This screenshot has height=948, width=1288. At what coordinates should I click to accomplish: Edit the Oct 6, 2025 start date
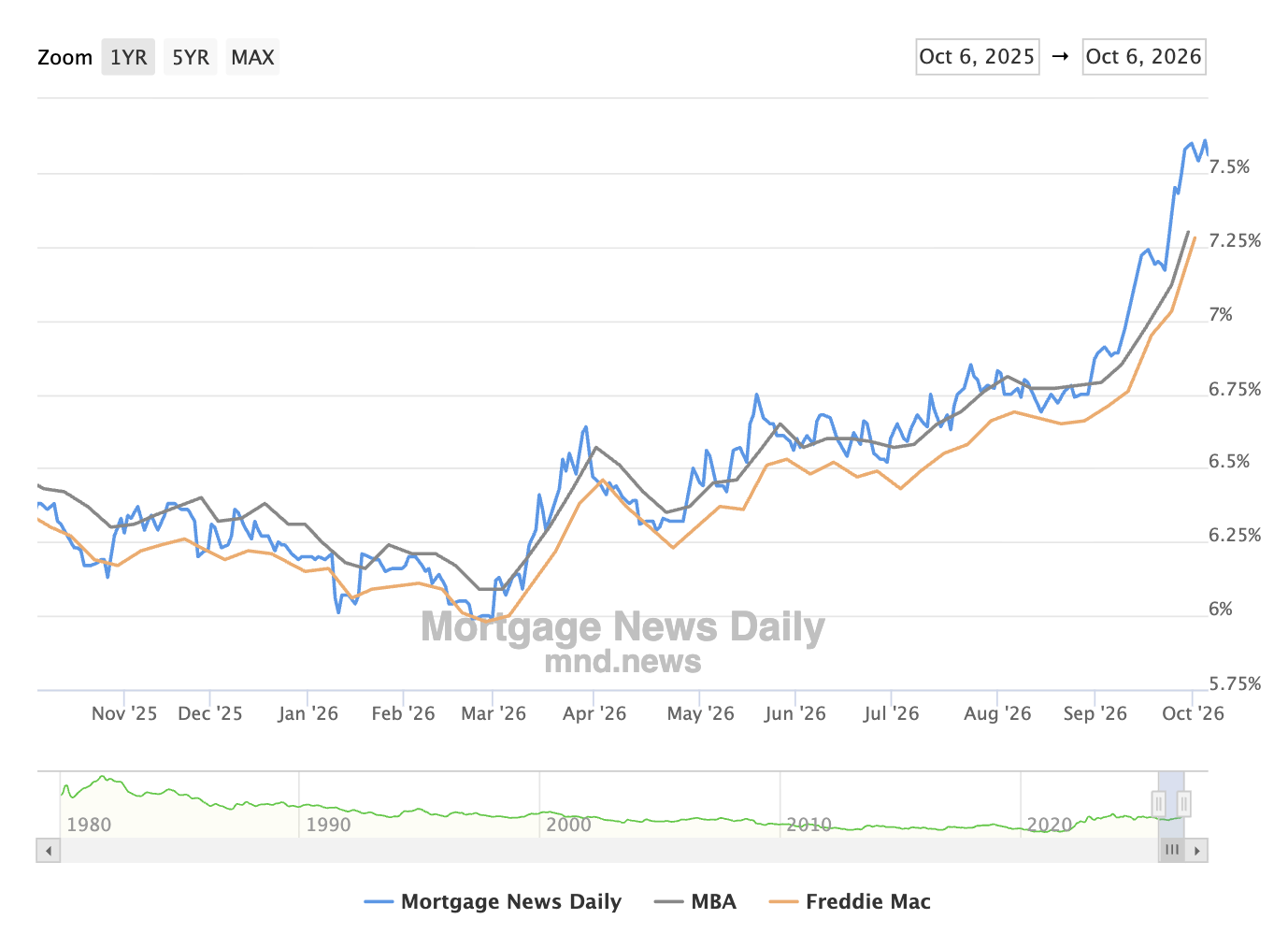click(978, 56)
